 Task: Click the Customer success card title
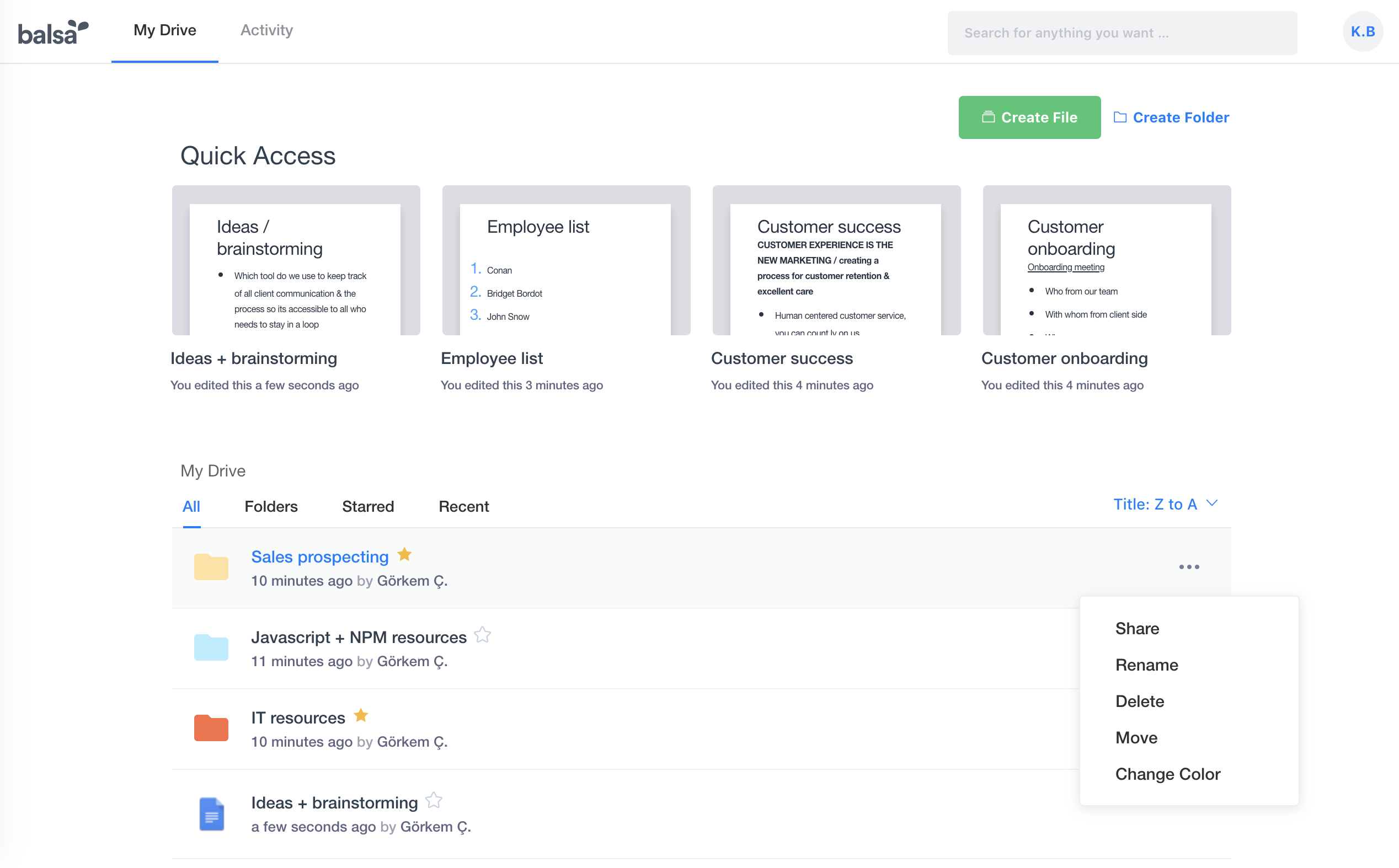(782, 358)
